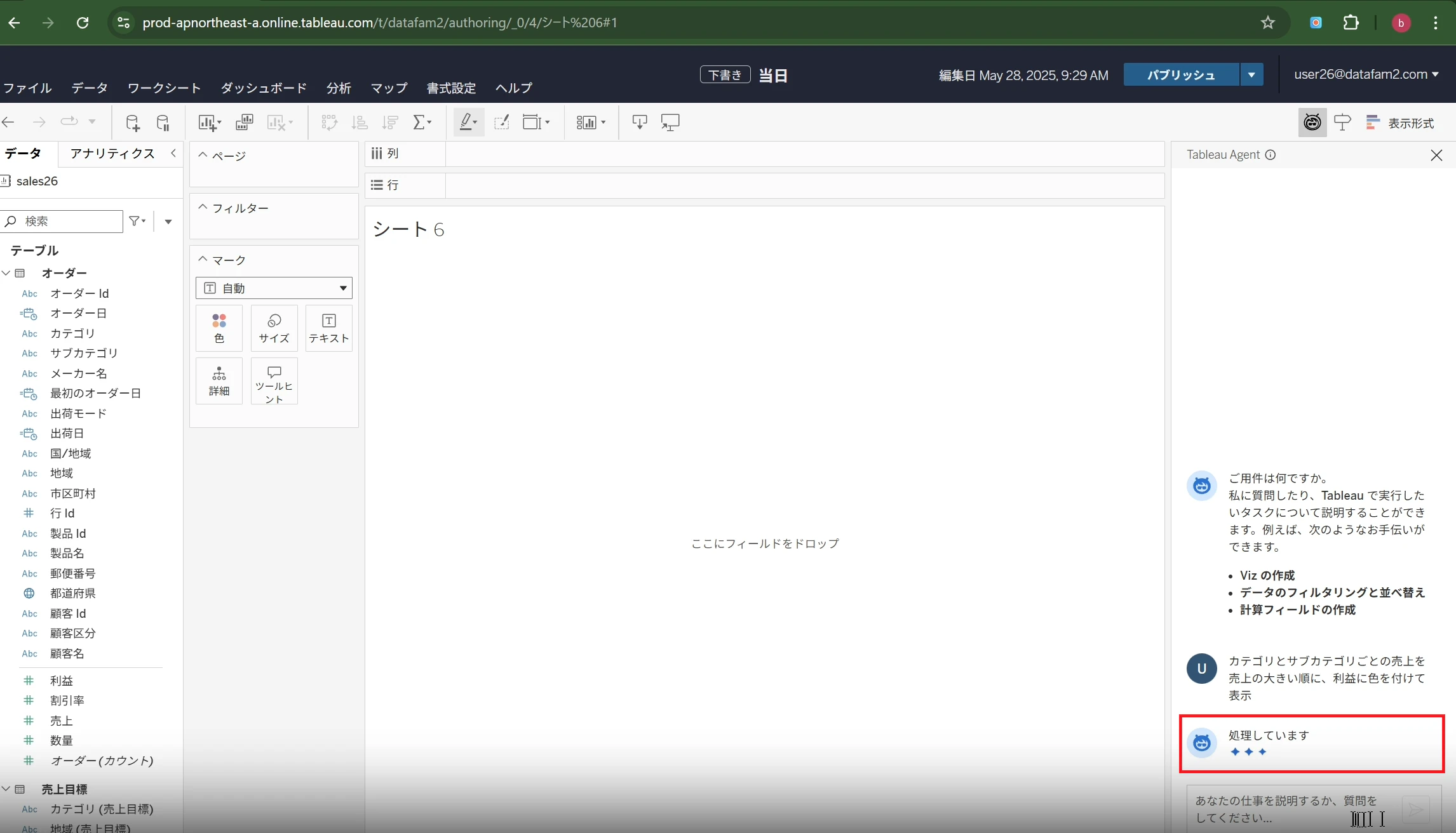This screenshot has width=1456, height=833.
Task: Switch to the アナリティクス tab
Action: pos(112,154)
